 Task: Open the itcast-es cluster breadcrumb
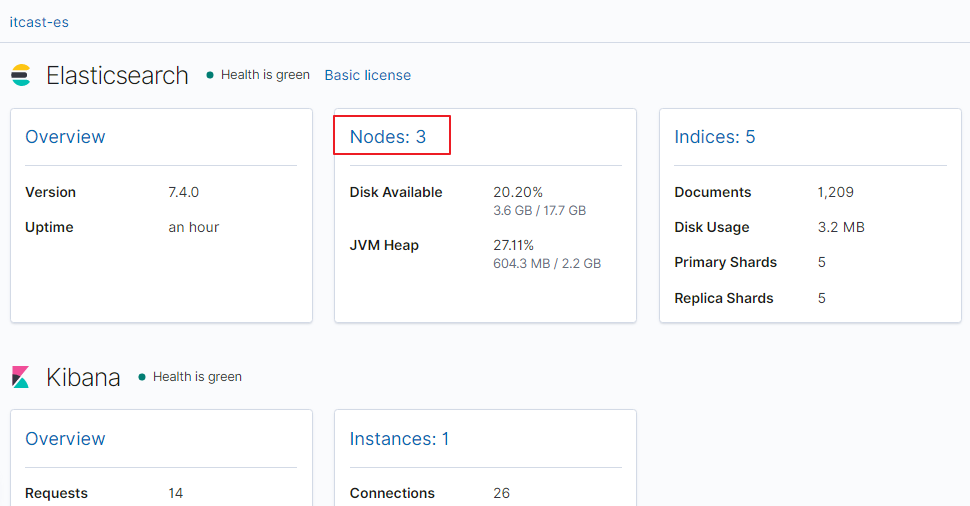[x=39, y=22]
